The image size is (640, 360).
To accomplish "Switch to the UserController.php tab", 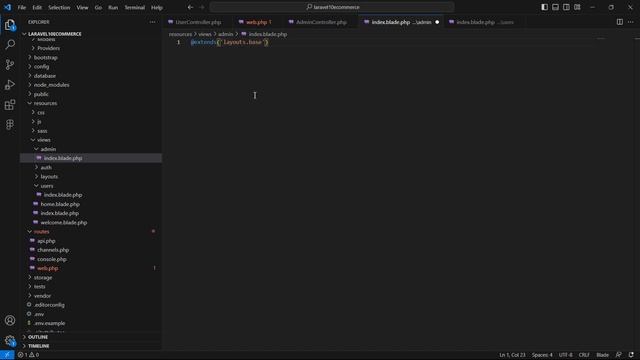I will click(x=198, y=22).
